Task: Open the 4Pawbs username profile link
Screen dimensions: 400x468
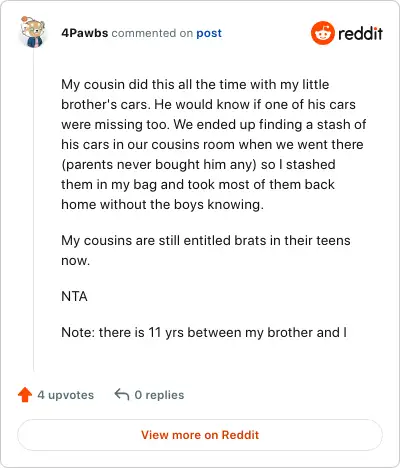Action: pos(85,33)
